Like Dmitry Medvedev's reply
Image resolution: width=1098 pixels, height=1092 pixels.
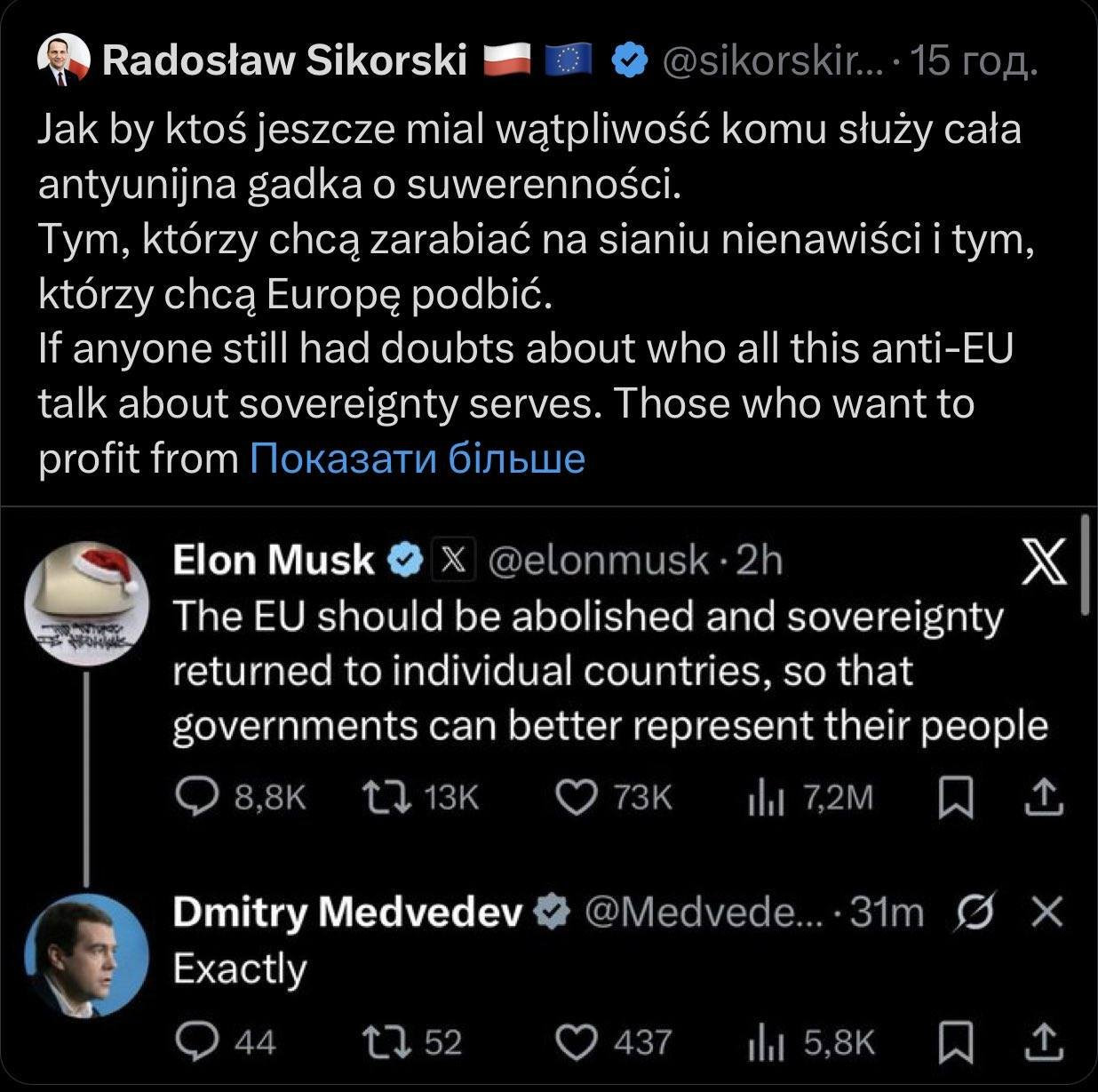pos(576,1040)
